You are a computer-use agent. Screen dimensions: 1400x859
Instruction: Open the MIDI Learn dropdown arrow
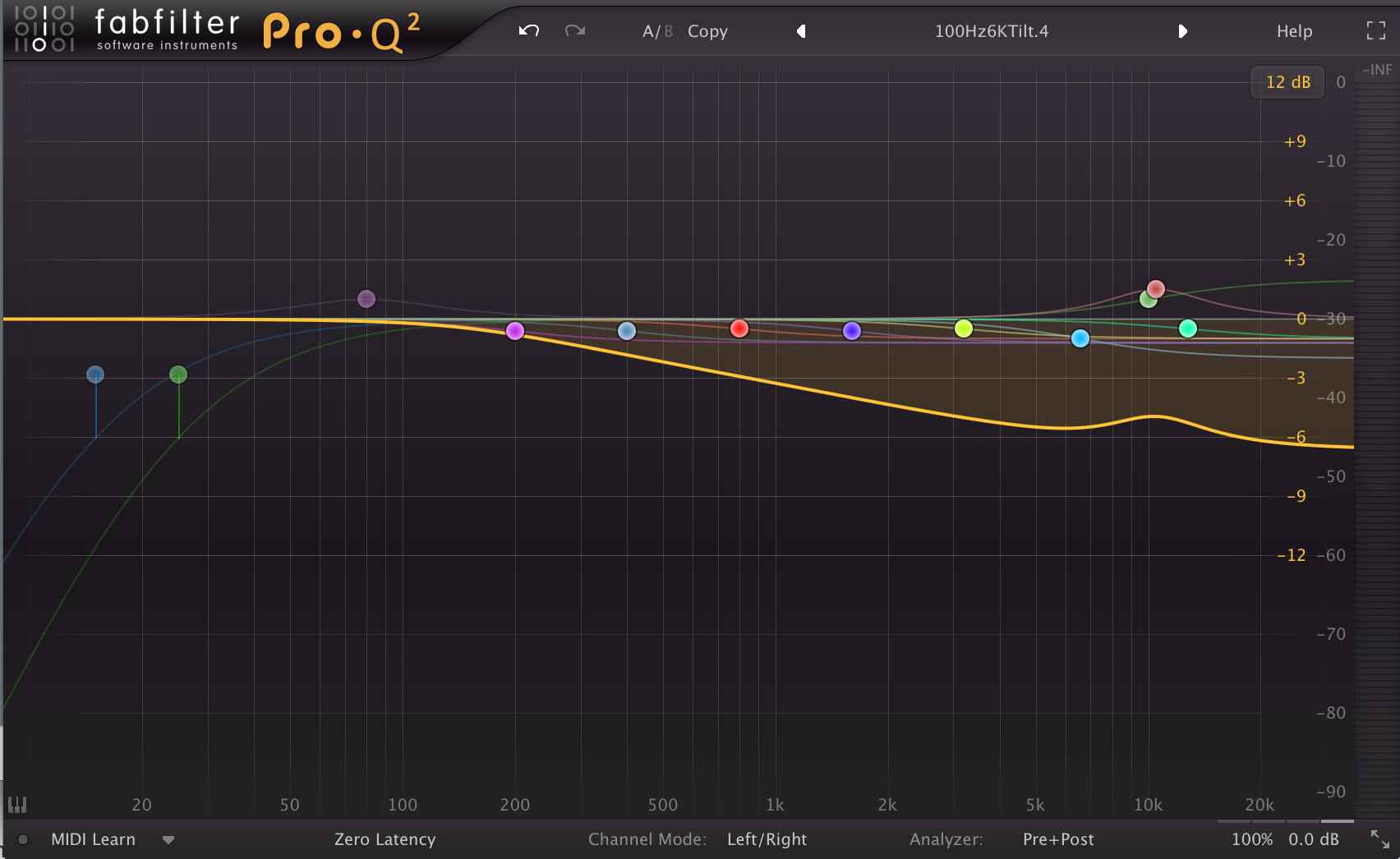(168, 840)
